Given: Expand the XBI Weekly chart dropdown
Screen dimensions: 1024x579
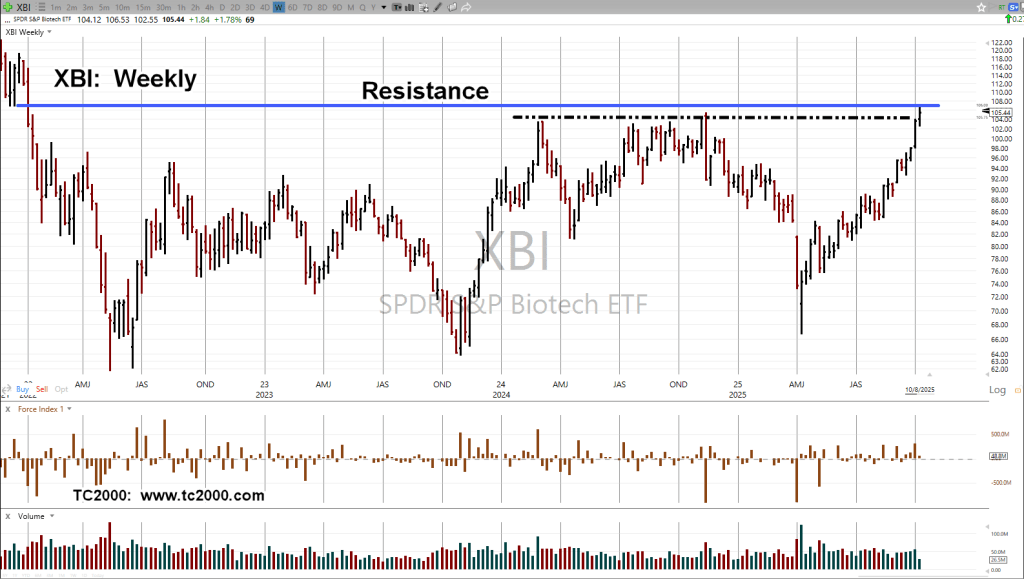Looking at the screenshot, I should [x=50, y=32].
